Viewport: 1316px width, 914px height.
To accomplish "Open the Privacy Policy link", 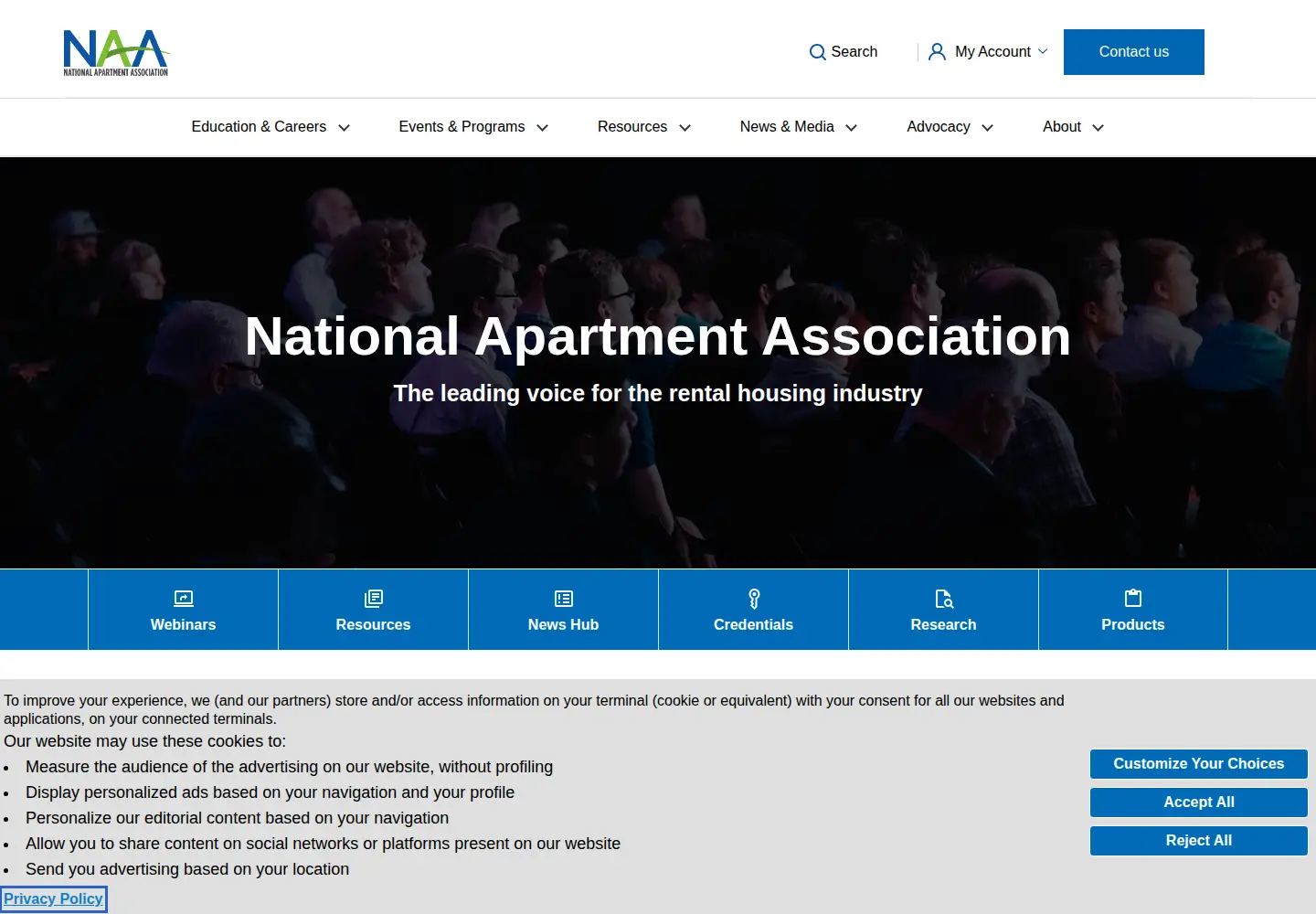I will click(53, 899).
